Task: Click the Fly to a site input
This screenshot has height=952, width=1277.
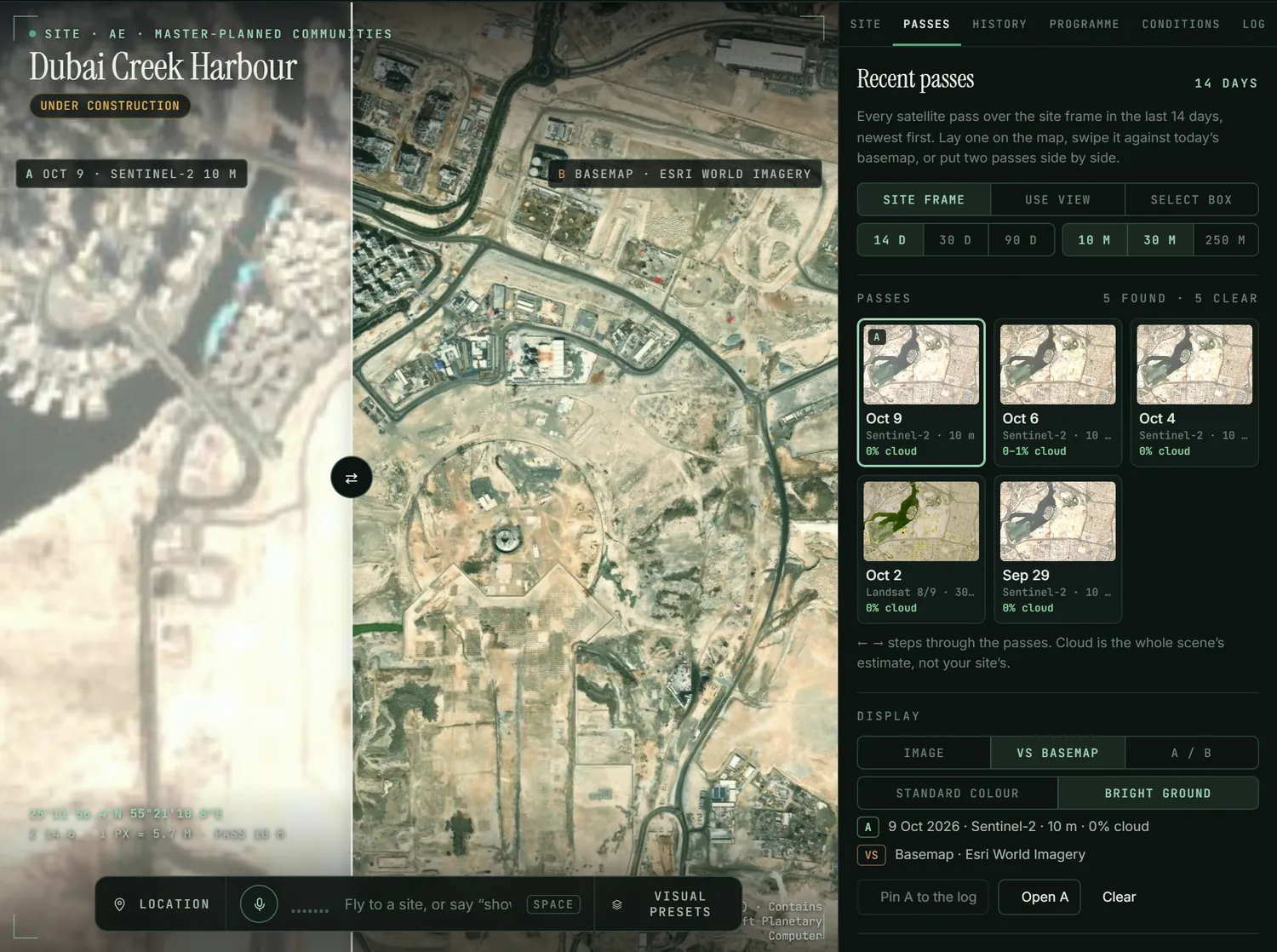Action: [x=427, y=904]
